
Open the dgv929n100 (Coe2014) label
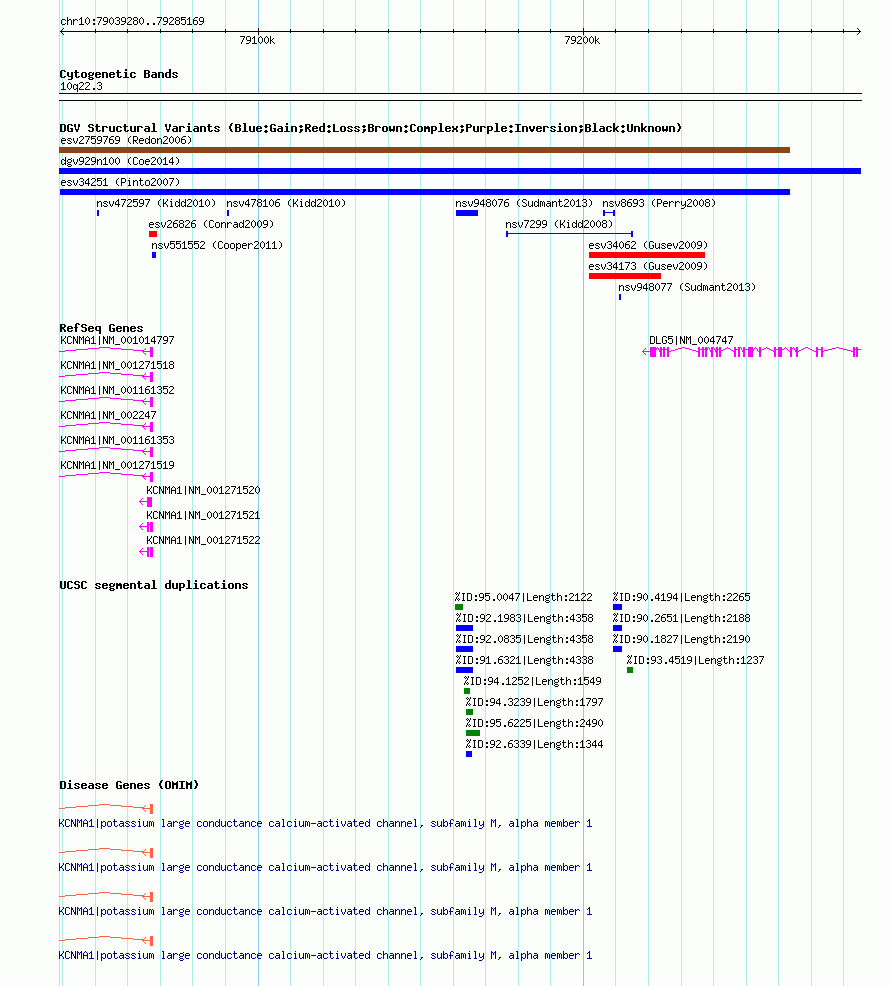tap(120, 161)
